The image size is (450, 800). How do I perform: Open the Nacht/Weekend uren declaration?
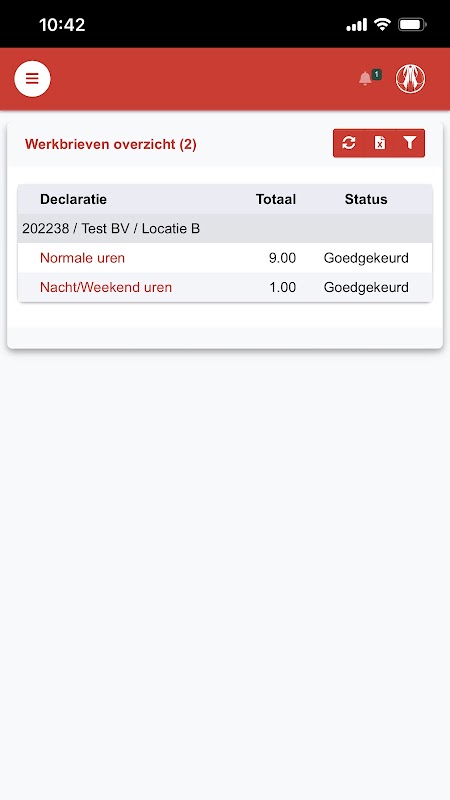click(106, 287)
